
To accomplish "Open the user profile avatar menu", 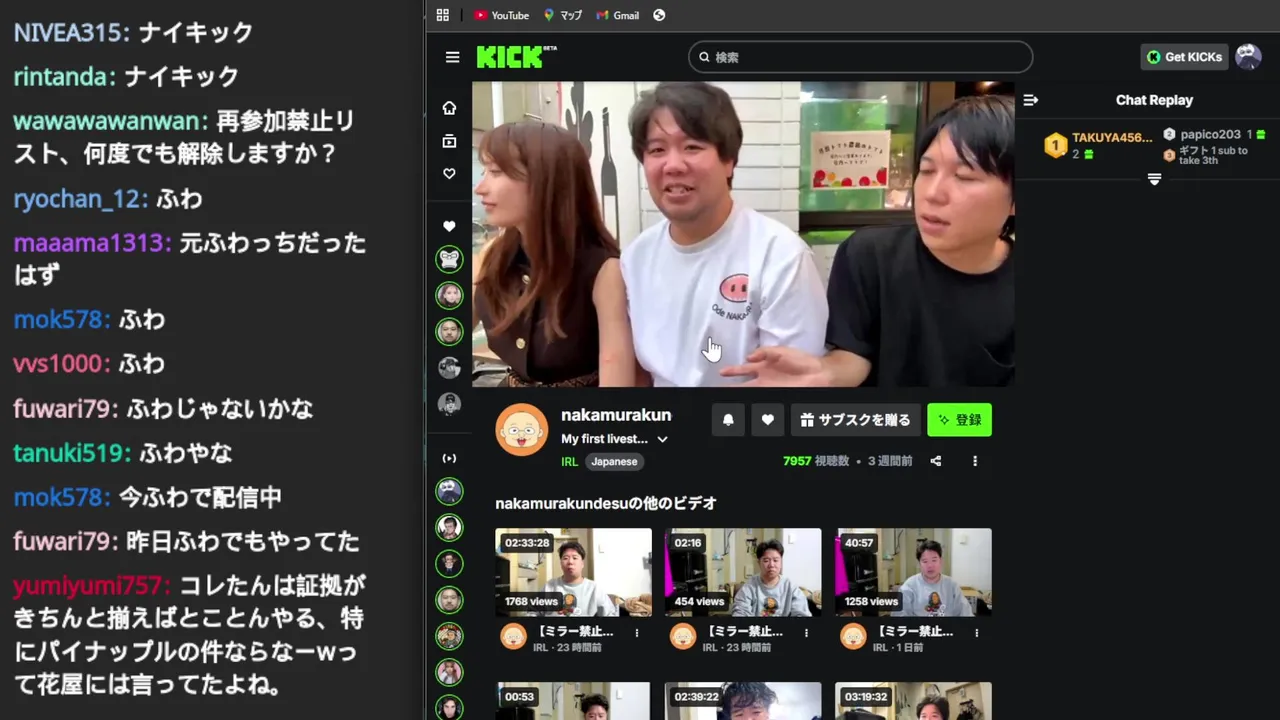I will [1248, 57].
